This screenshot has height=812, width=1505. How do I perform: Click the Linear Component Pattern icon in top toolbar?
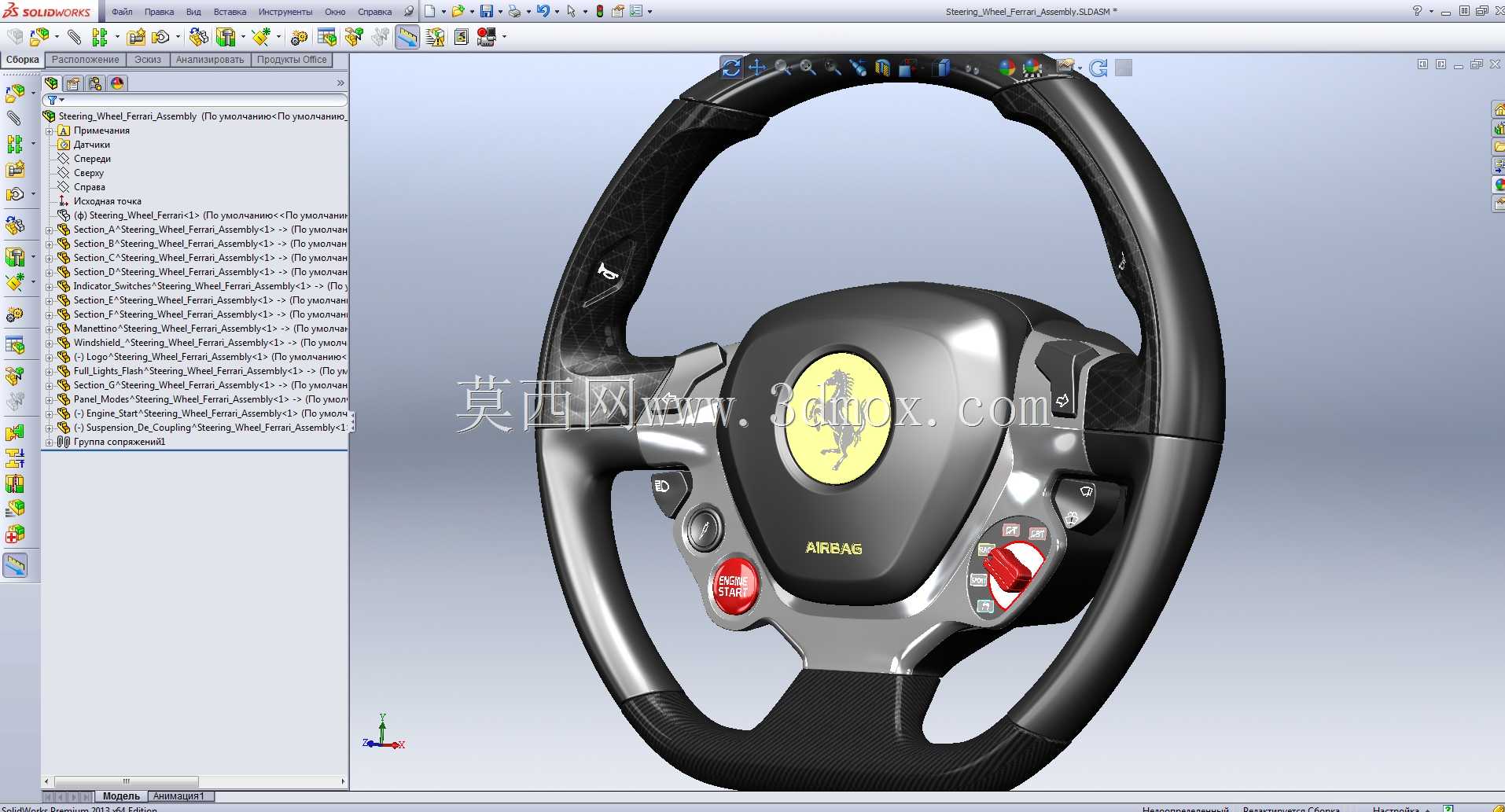[x=99, y=36]
